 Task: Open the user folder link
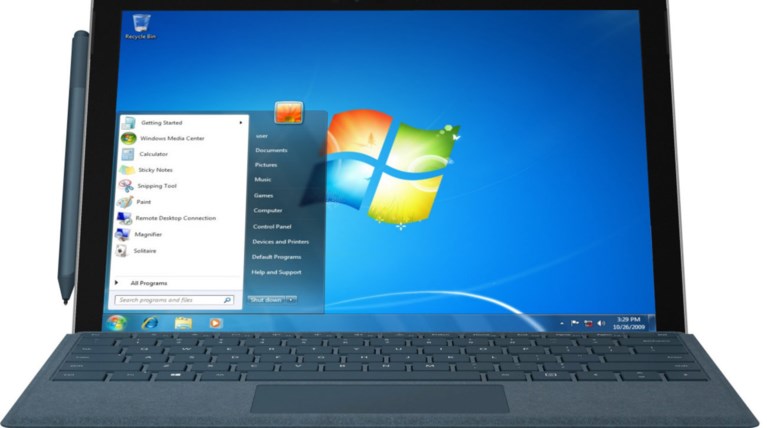262,135
